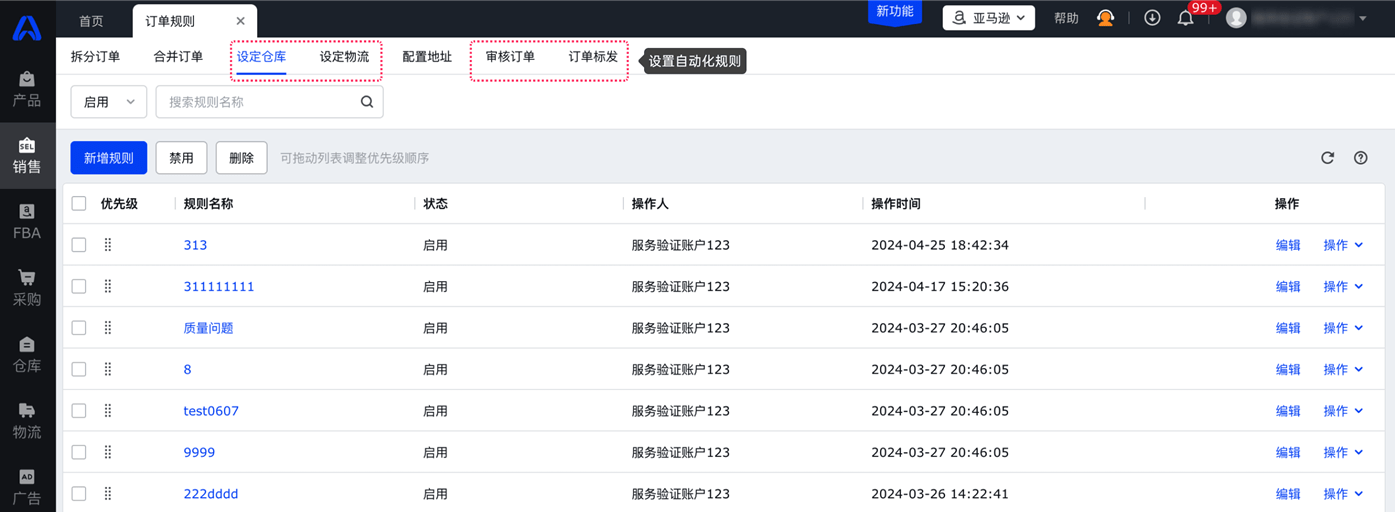Expand 操作 dropdown for rule 311111111
This screenshot has width=1395, height=512.
(x=1343, y=287)
